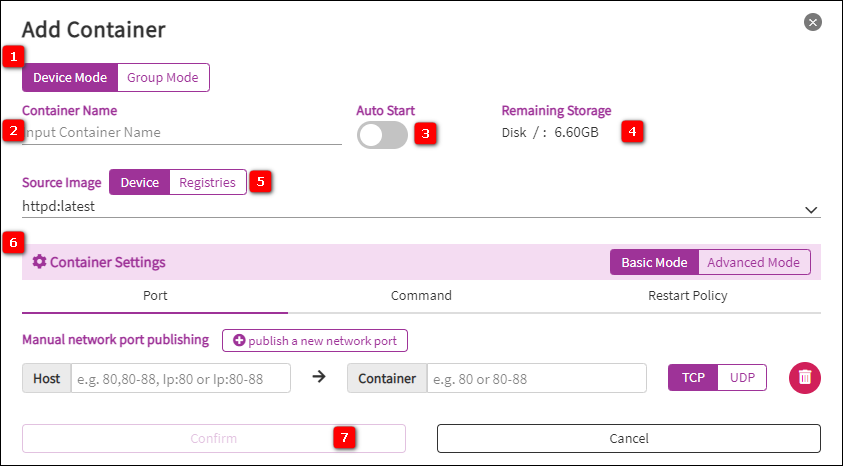
Task: Select the Port tab
Action: click(155, 296)
